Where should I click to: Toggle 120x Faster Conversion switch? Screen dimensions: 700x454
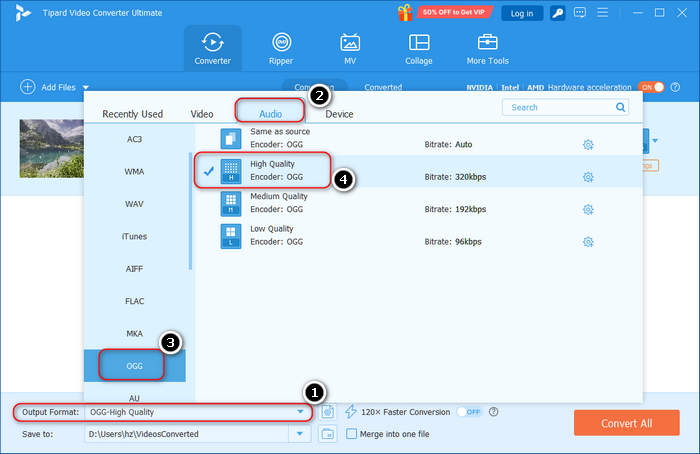(x=469, y=412)
